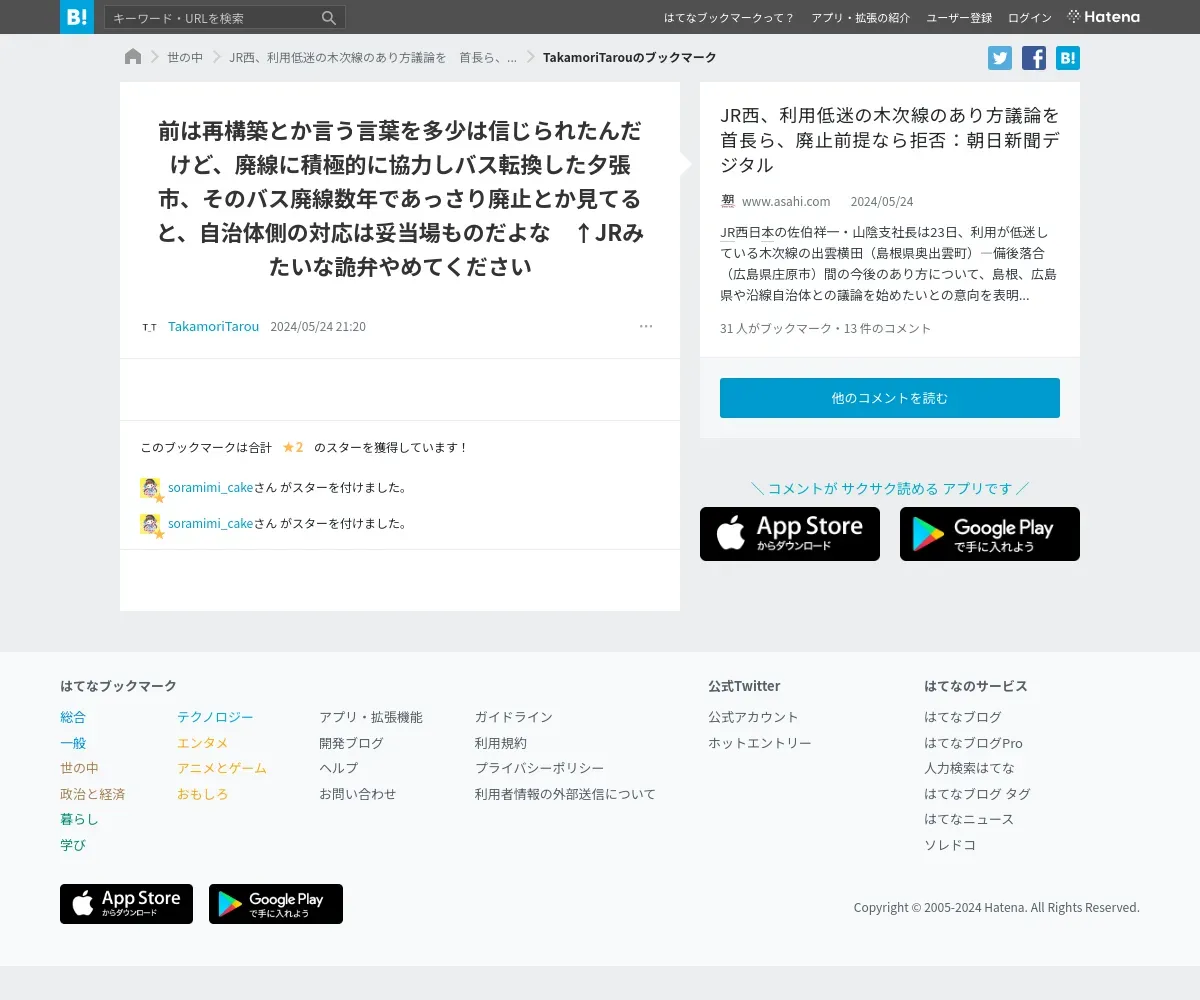The image size is (1200, 1000).
Task: Click the search magnifier icon
Action: coord(329,18)
